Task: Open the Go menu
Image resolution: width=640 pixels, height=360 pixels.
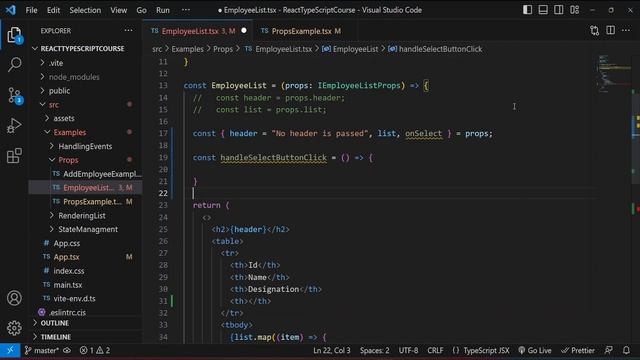Action: coord(141,10)
